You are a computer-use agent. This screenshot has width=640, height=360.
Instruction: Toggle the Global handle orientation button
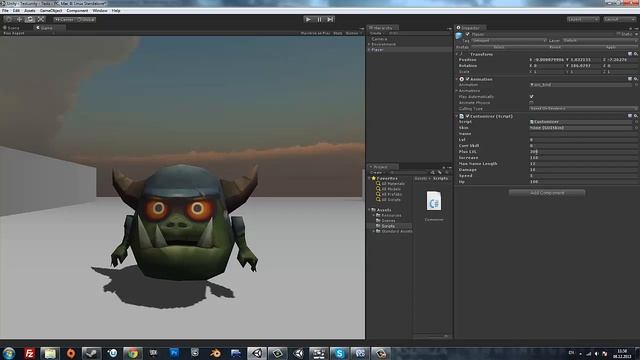[x=86, y=19]
